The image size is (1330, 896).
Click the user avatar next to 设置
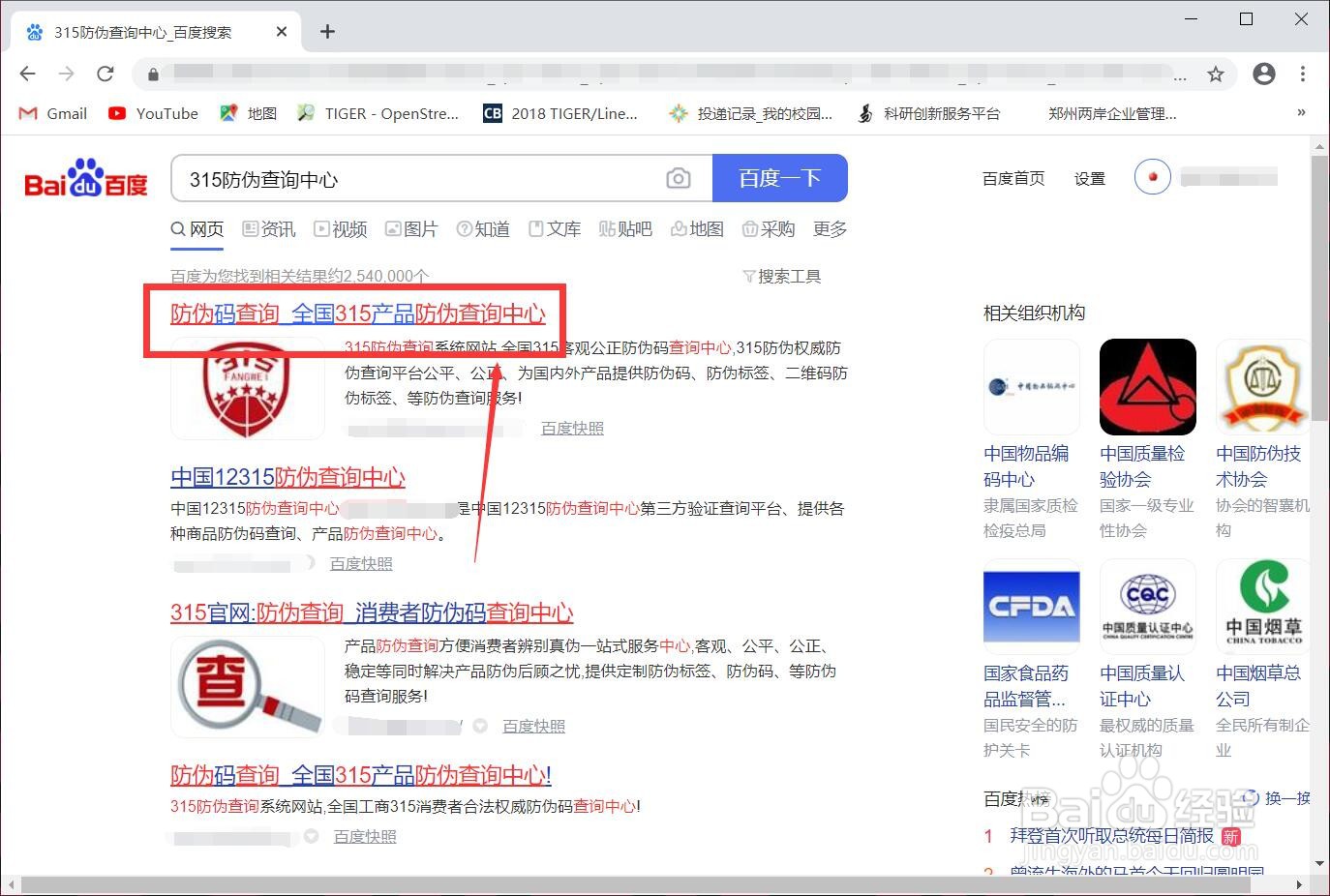click(1152, 177)
